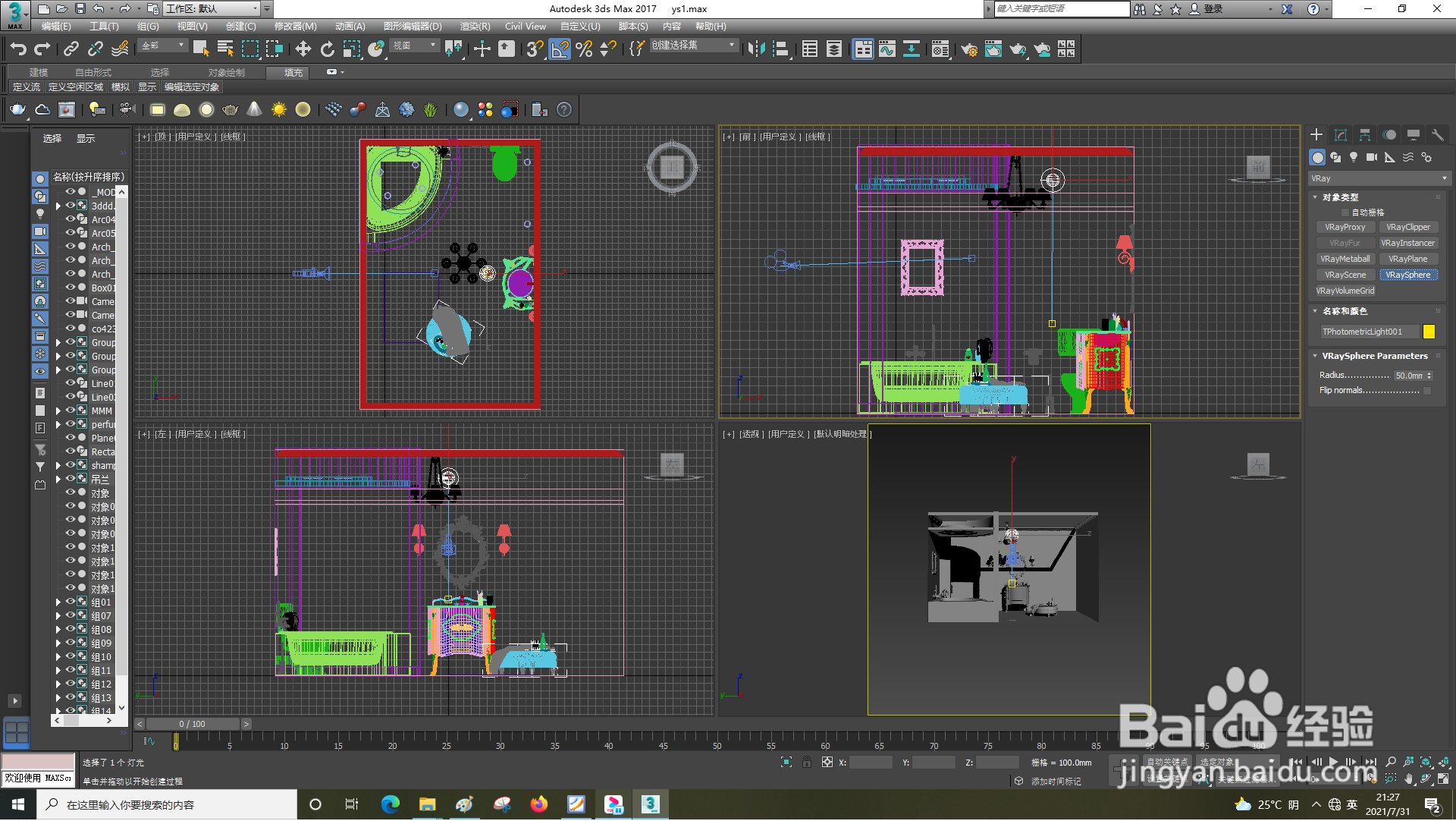Open the Utilities wrench panel icon
Viewport: 1456px width, 821px height.
tap(1438, 135)
